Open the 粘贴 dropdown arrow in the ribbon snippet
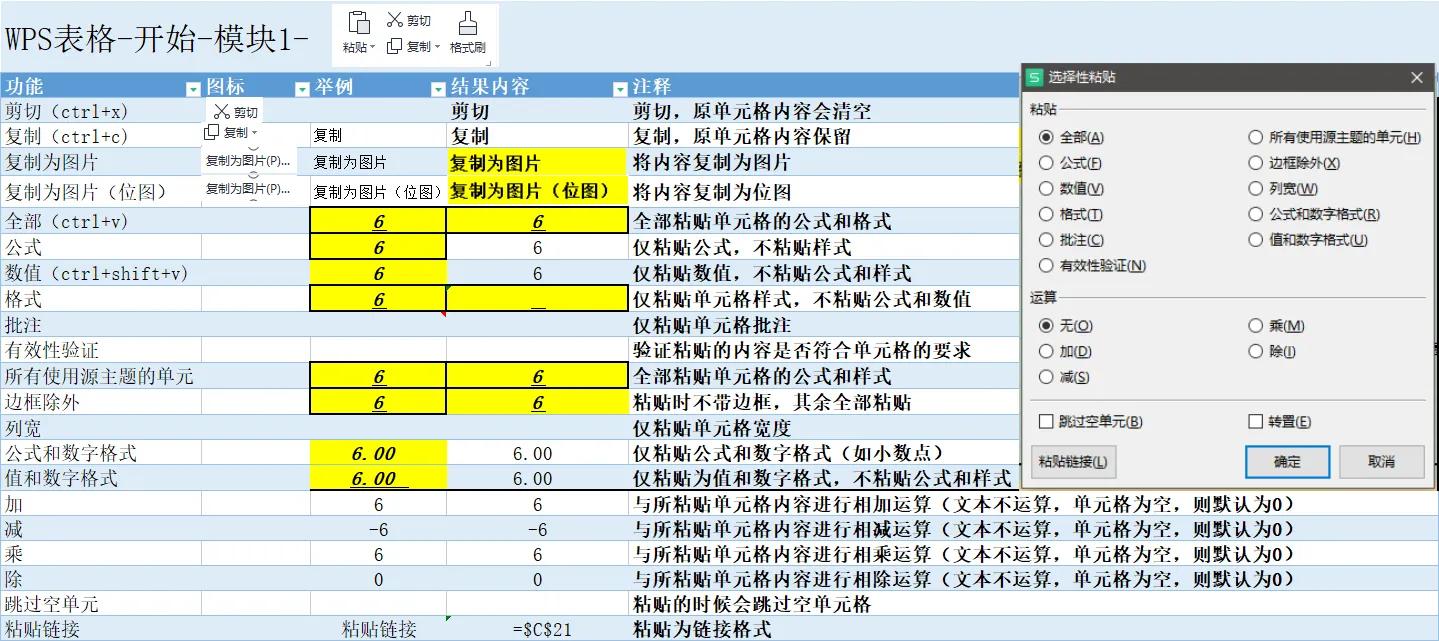 [373, 47]
